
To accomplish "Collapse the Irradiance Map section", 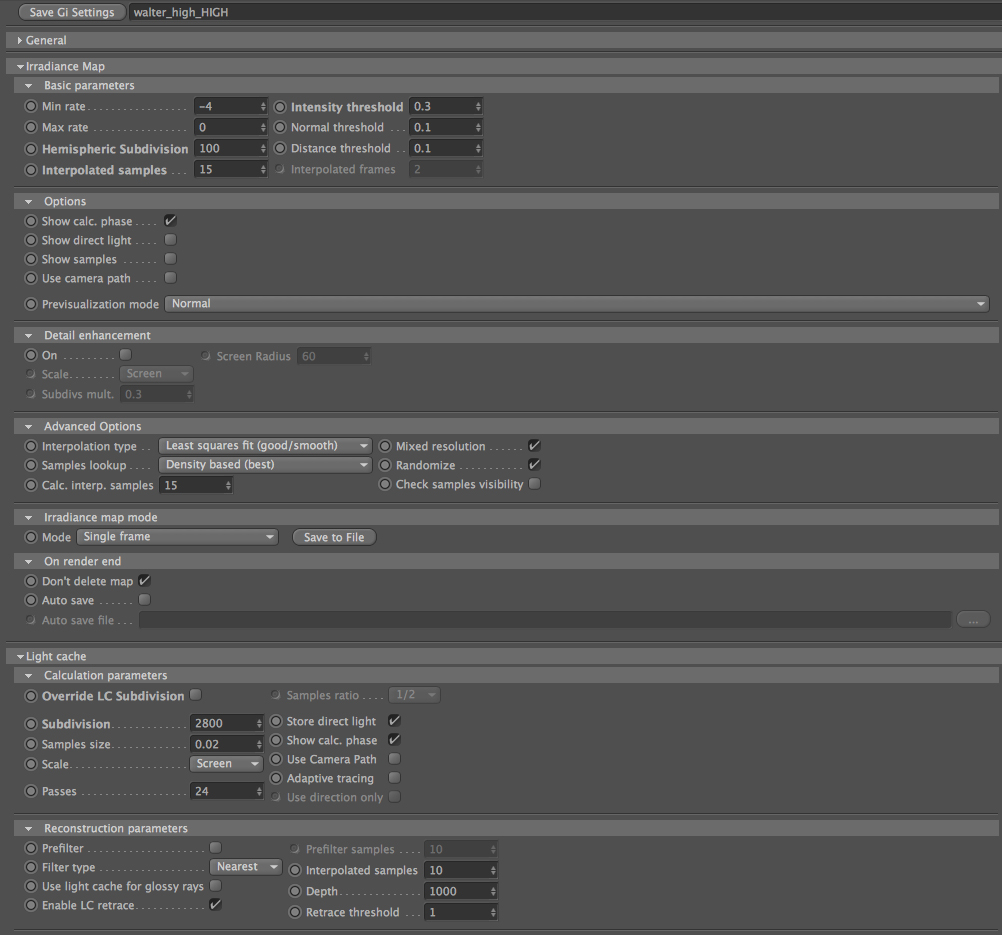I will 20,66.
